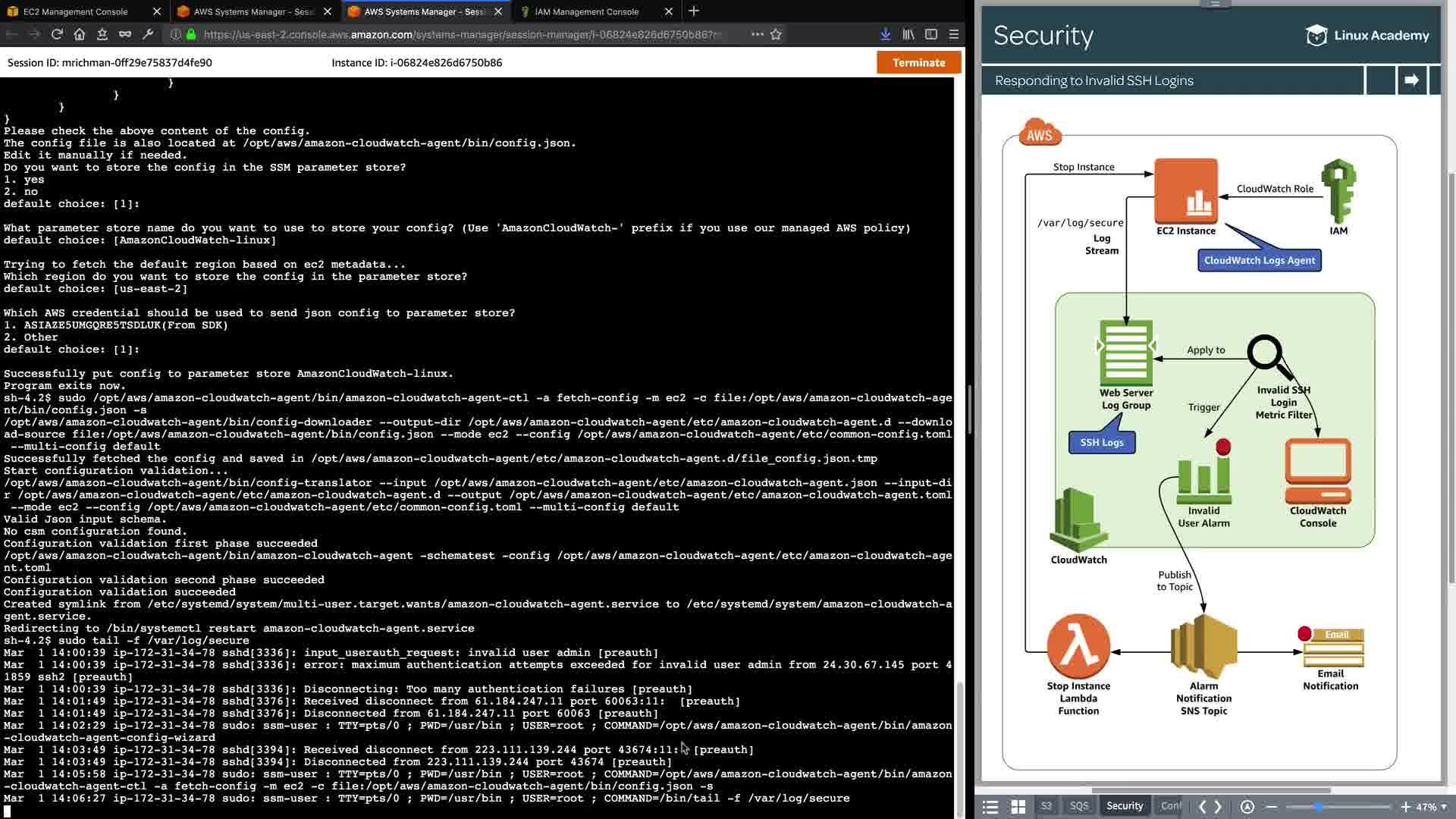Reload the current browser page
This screenshot has width=1456, height=819.
[57, 34]
